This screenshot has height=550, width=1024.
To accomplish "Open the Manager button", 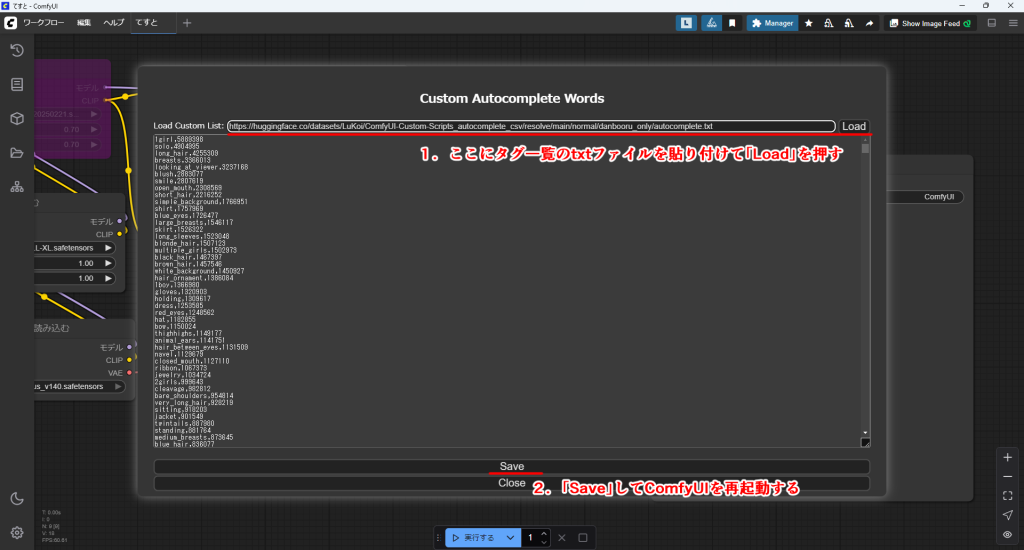I will coord(773,23).
